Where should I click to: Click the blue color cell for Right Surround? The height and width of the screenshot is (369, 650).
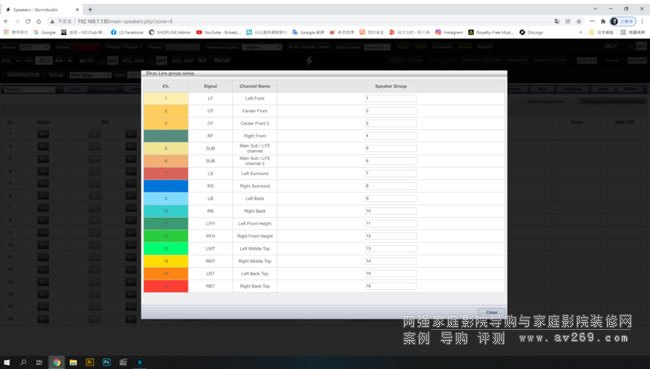[166, 186]
